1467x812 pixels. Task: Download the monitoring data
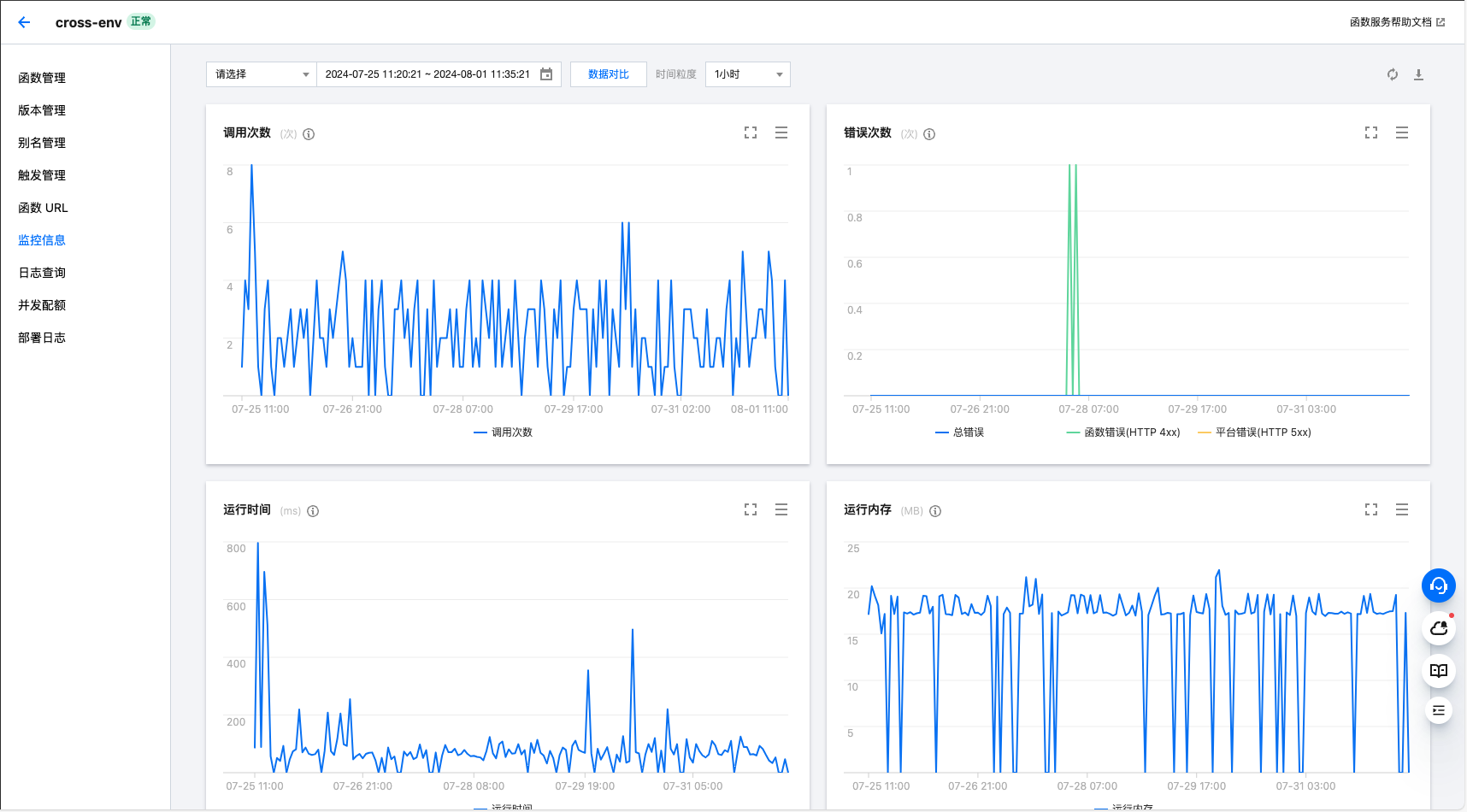coord(1418,74)
